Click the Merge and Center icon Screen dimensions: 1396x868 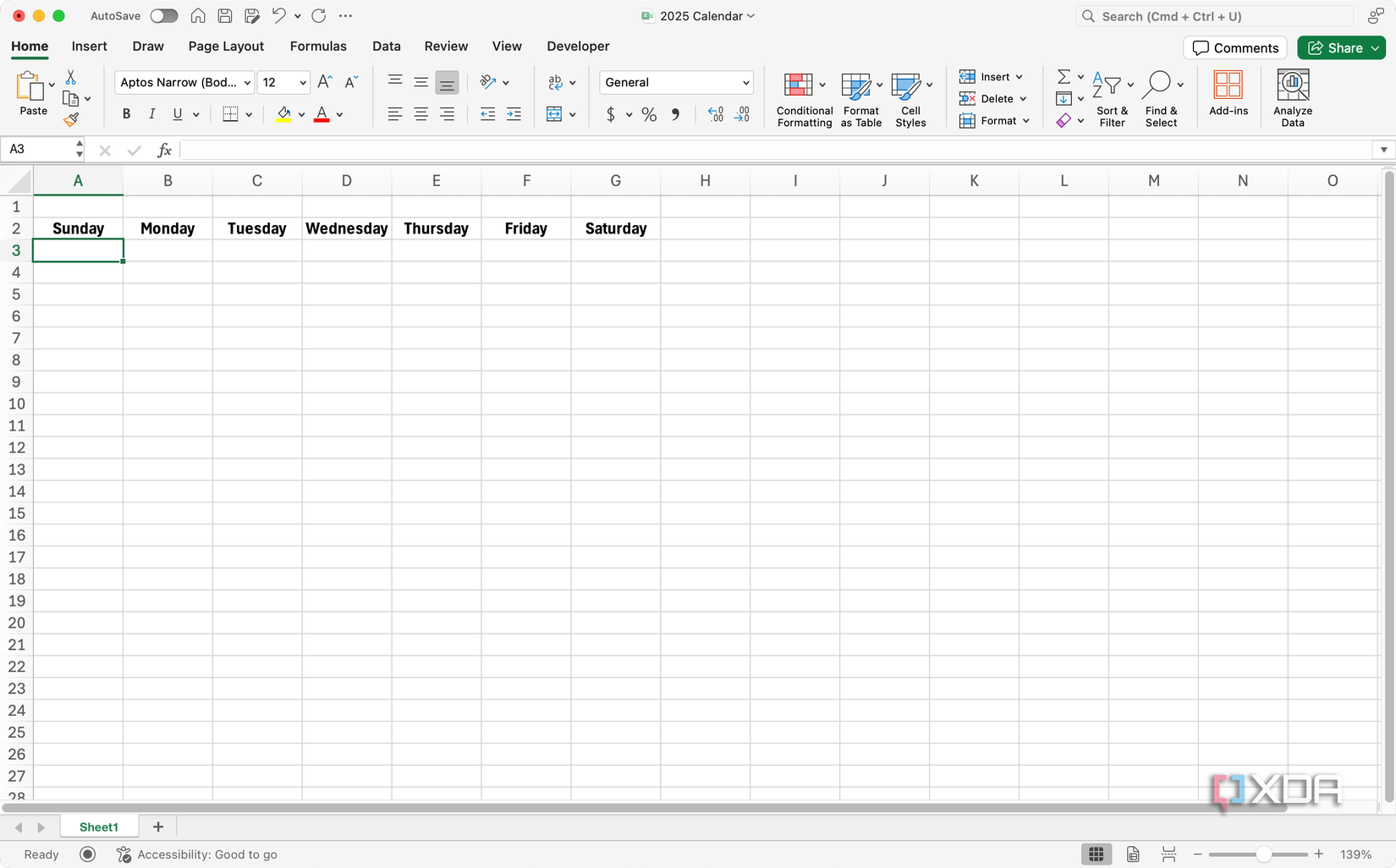[554, 114]
